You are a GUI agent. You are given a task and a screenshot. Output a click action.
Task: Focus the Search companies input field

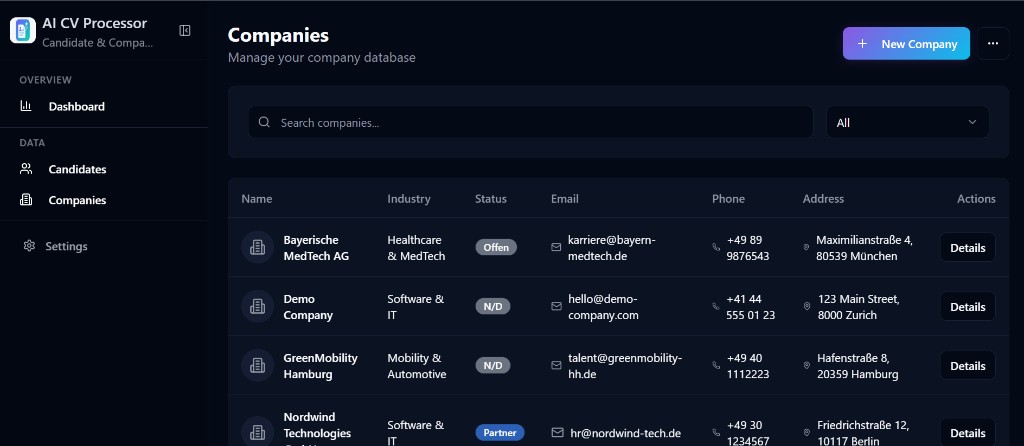click(530, 122)
